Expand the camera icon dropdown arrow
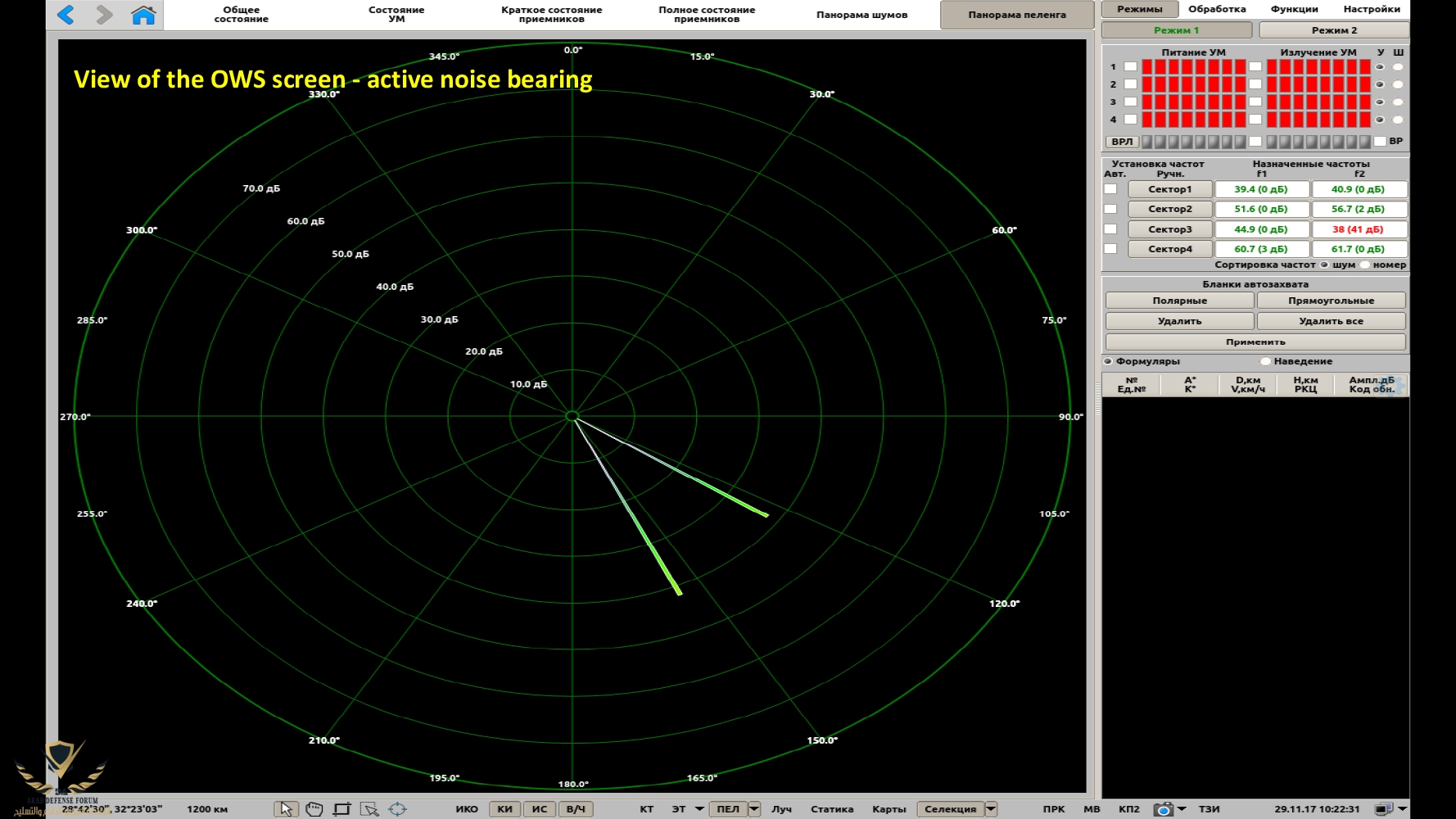1456x819 pixels. pos(1182,809)
